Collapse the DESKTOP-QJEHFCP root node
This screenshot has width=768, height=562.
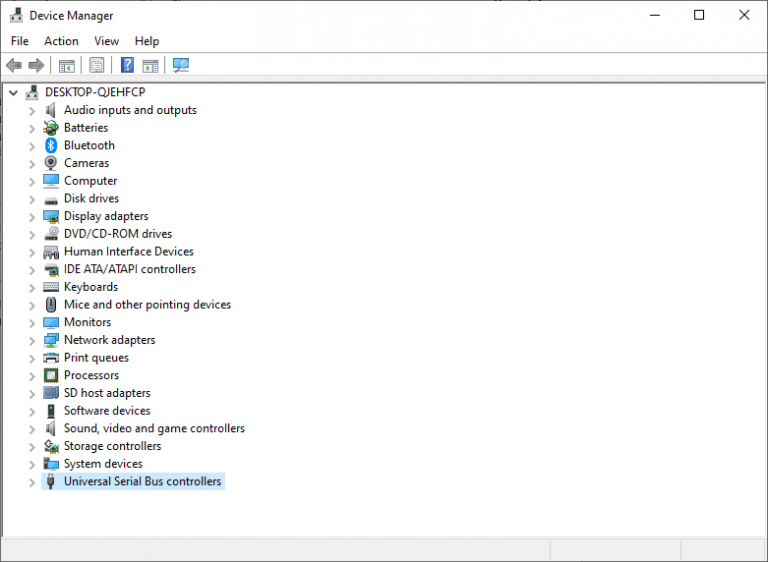click(x=13, y=93)
